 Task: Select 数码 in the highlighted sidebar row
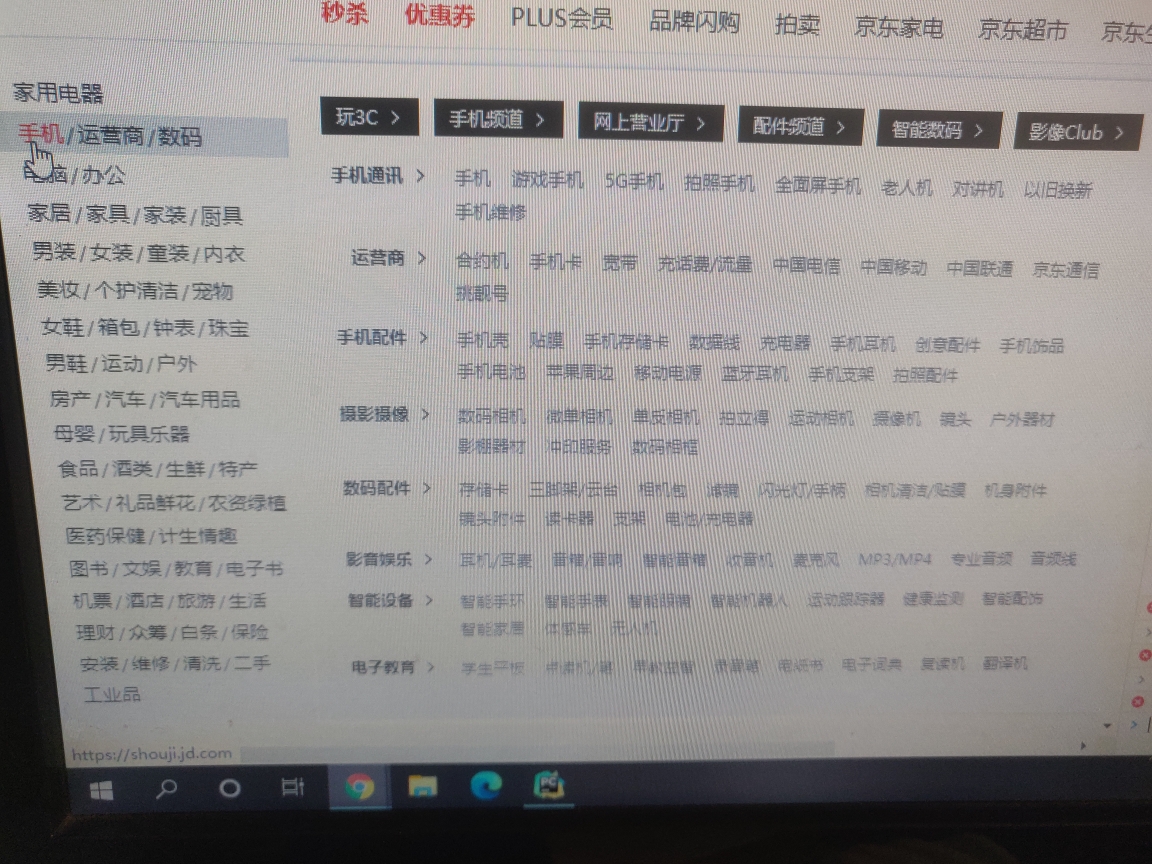click(x=180, y=137)
